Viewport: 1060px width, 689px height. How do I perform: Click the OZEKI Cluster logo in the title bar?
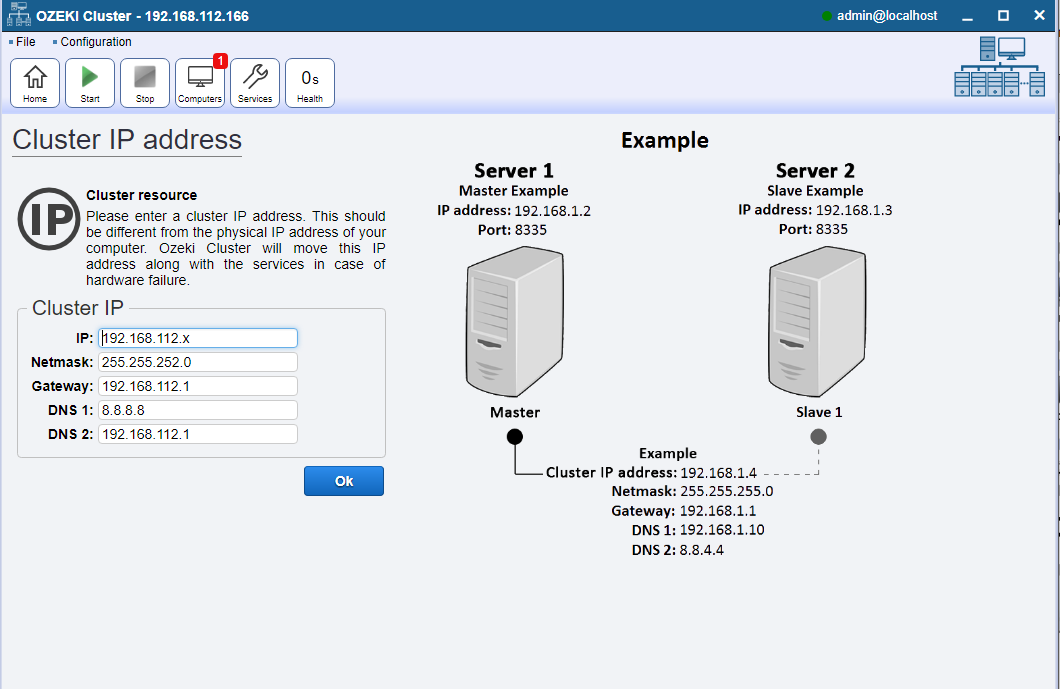click(x=18, y=14)
